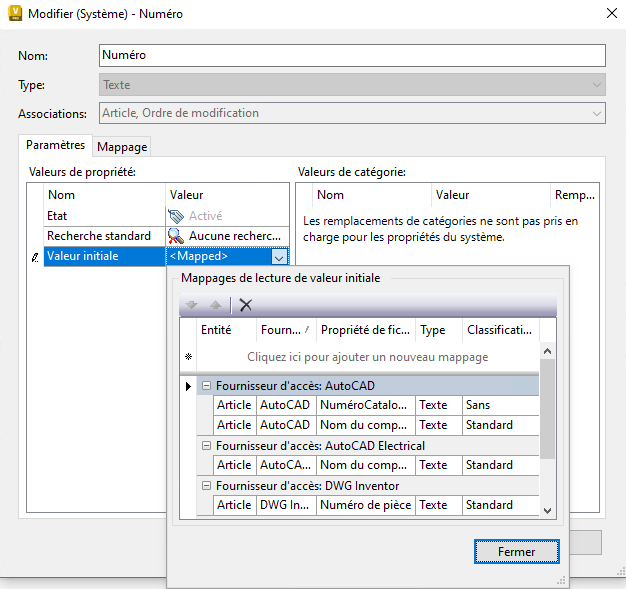Select the AutoCA... provider cell under AutoCAD Electrical

(286, 465)
